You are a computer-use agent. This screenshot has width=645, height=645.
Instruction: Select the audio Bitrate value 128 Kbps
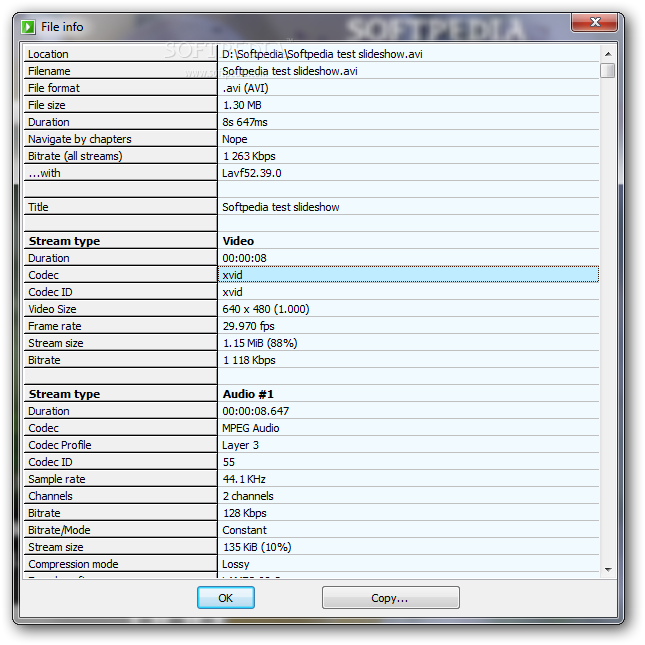coord(244,513)
